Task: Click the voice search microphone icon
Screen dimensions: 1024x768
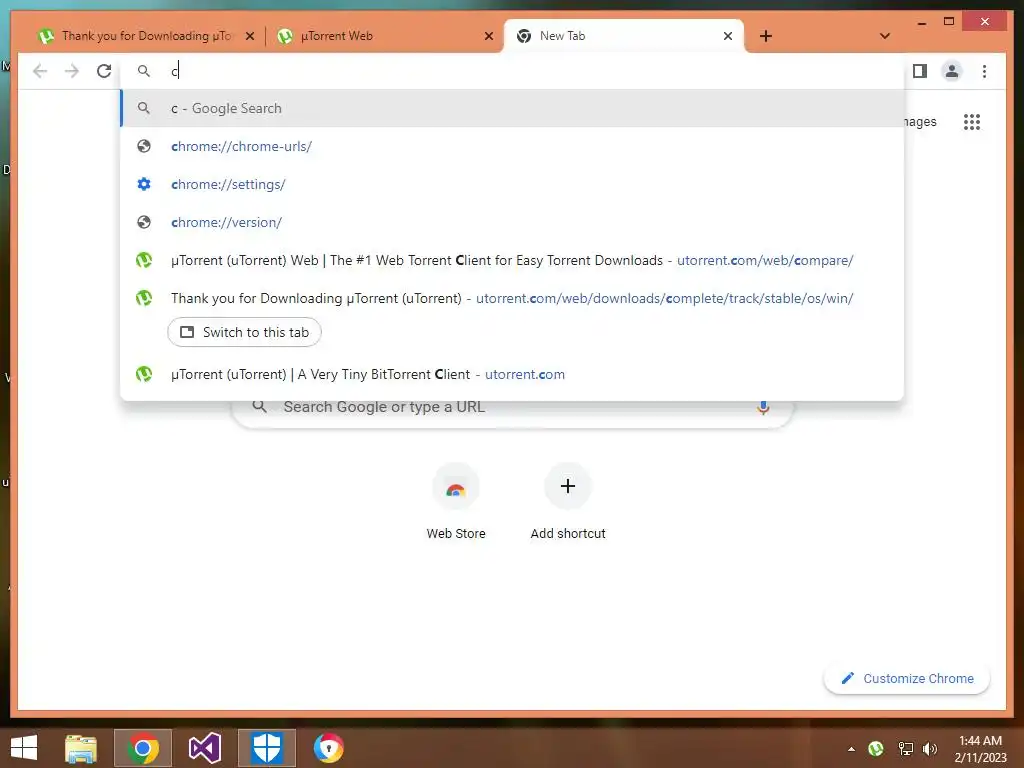Action: 763,408
